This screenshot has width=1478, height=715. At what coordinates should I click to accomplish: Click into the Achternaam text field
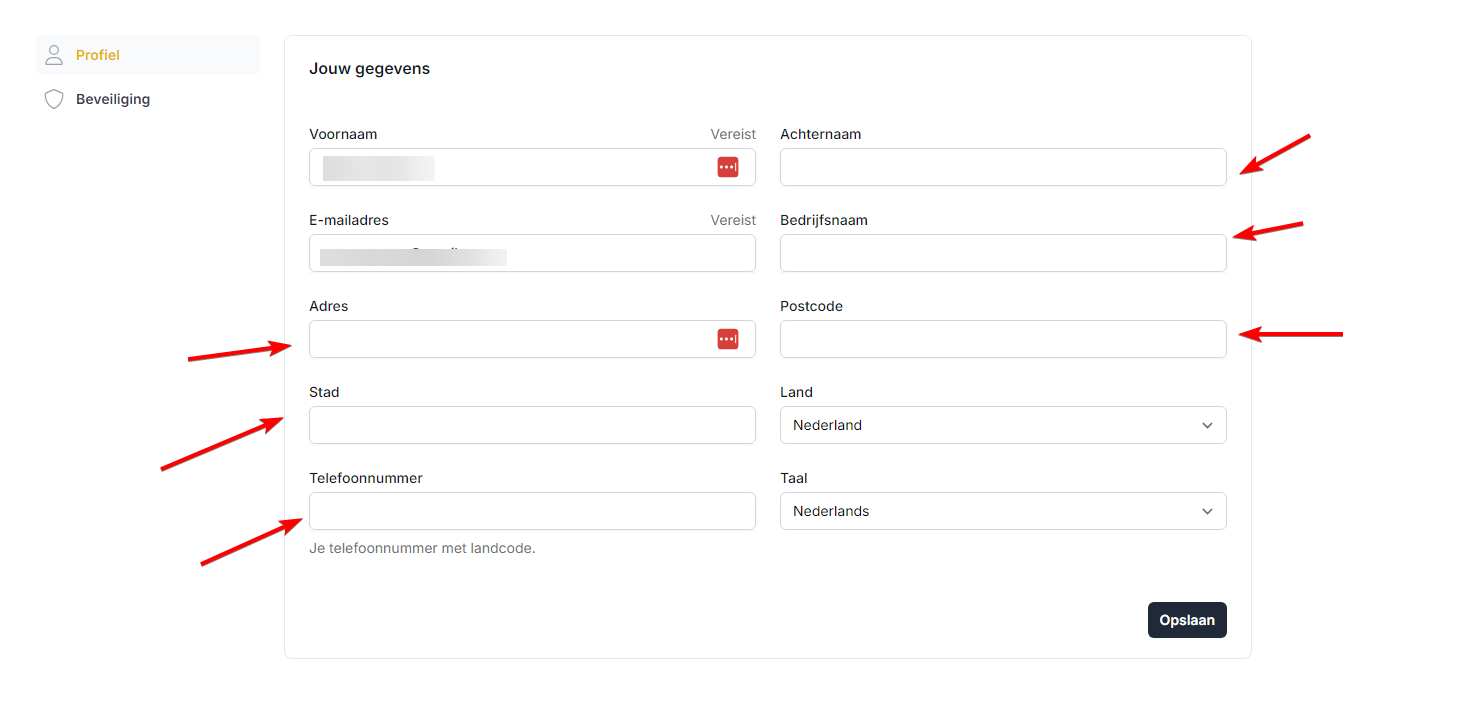click(x=1002, y=167)
